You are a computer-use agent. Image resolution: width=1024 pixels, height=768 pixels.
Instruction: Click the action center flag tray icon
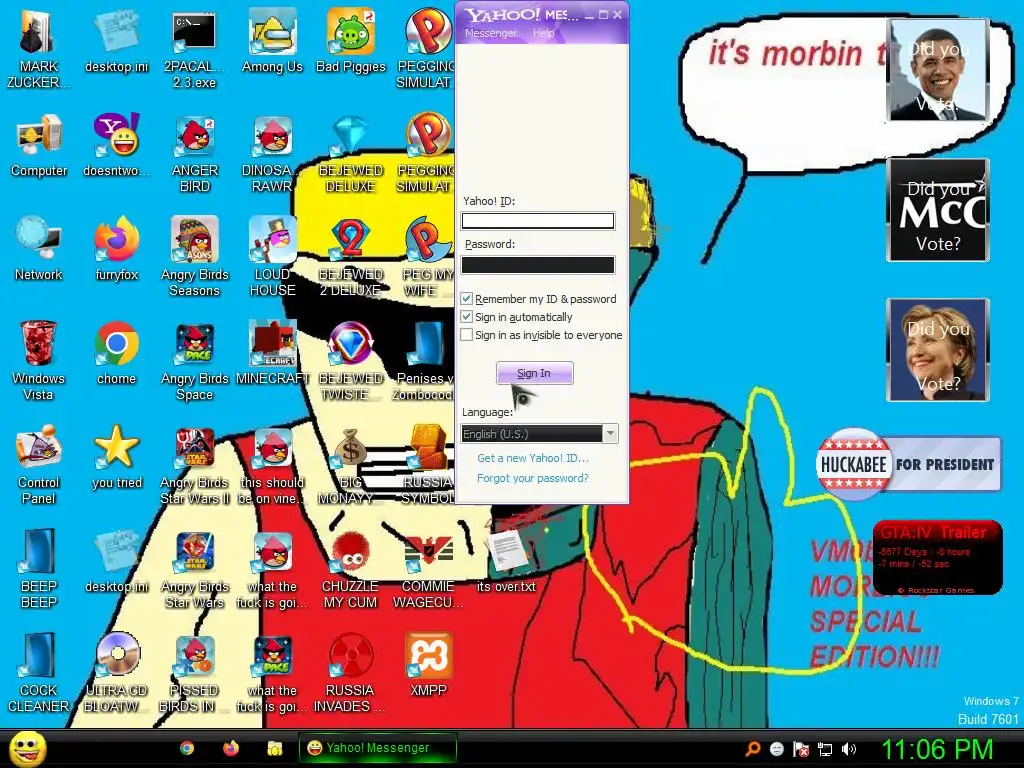click(x=801, y=749)
